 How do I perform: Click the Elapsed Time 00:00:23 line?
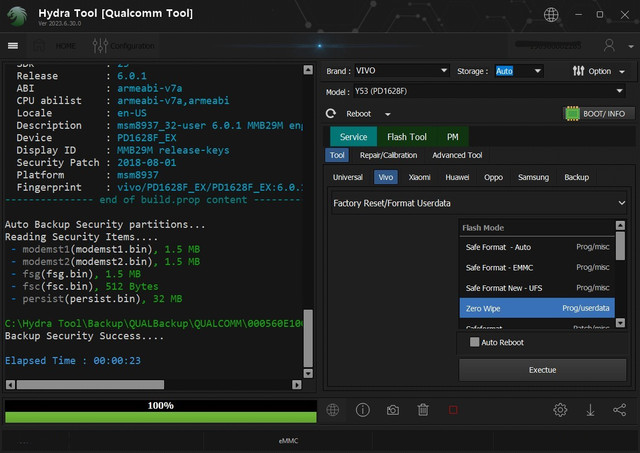click(x=73, y=361)
